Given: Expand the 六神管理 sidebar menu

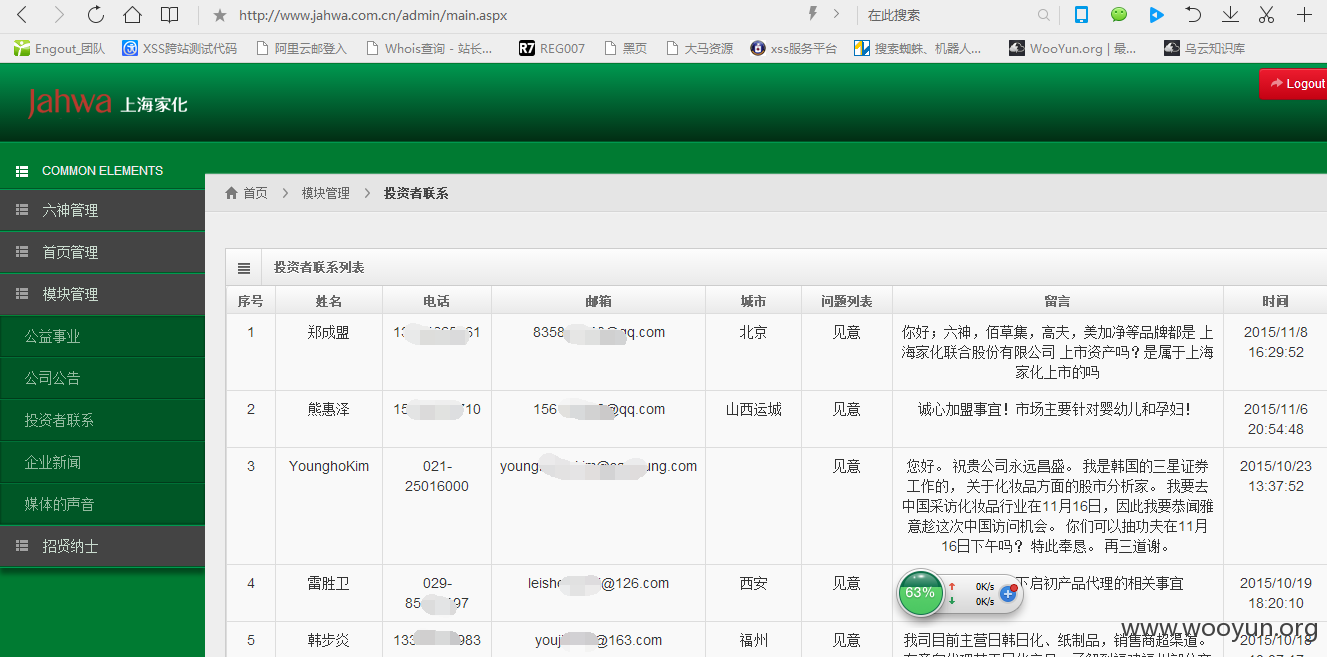Looking at the screenshot, I should tap(102, 210).
